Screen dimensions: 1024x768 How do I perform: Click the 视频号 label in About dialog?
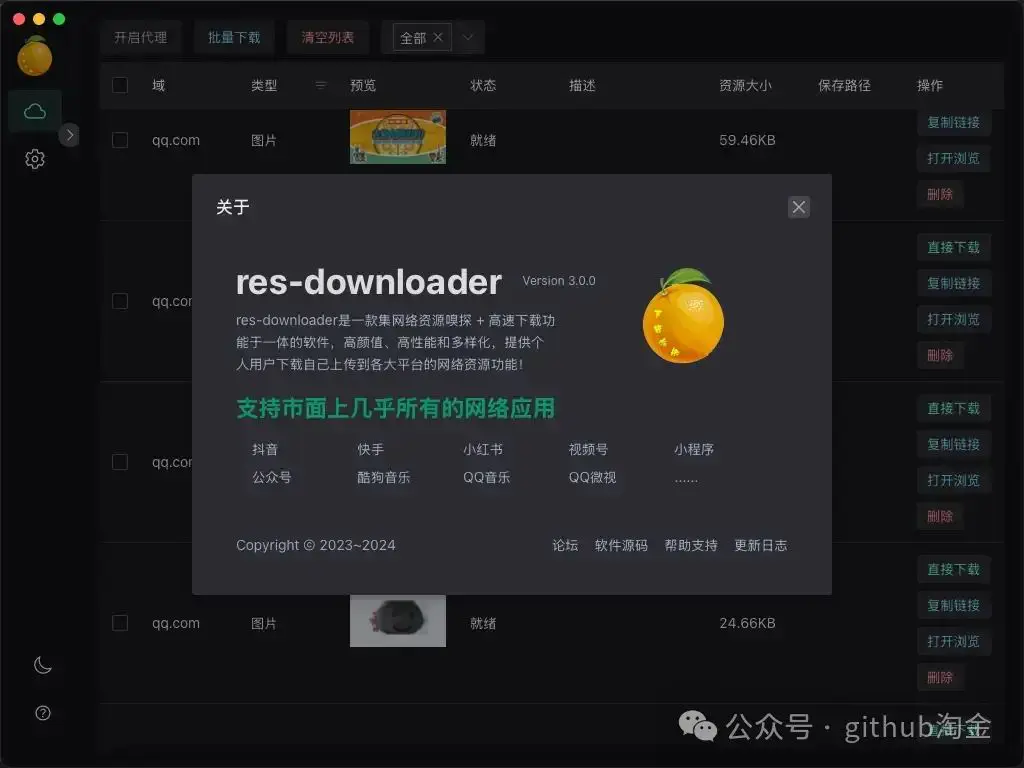click(588, 449)
